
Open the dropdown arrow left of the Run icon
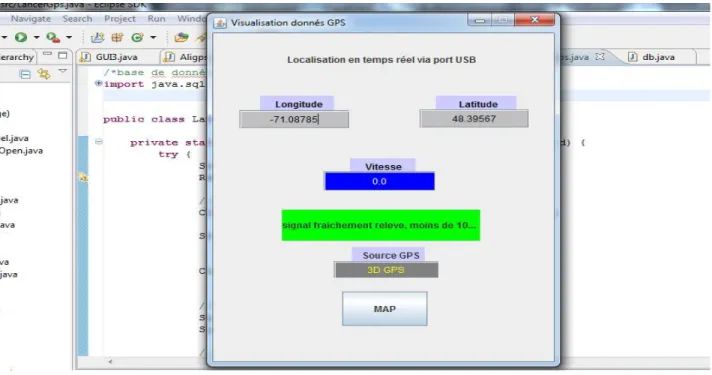4,37
